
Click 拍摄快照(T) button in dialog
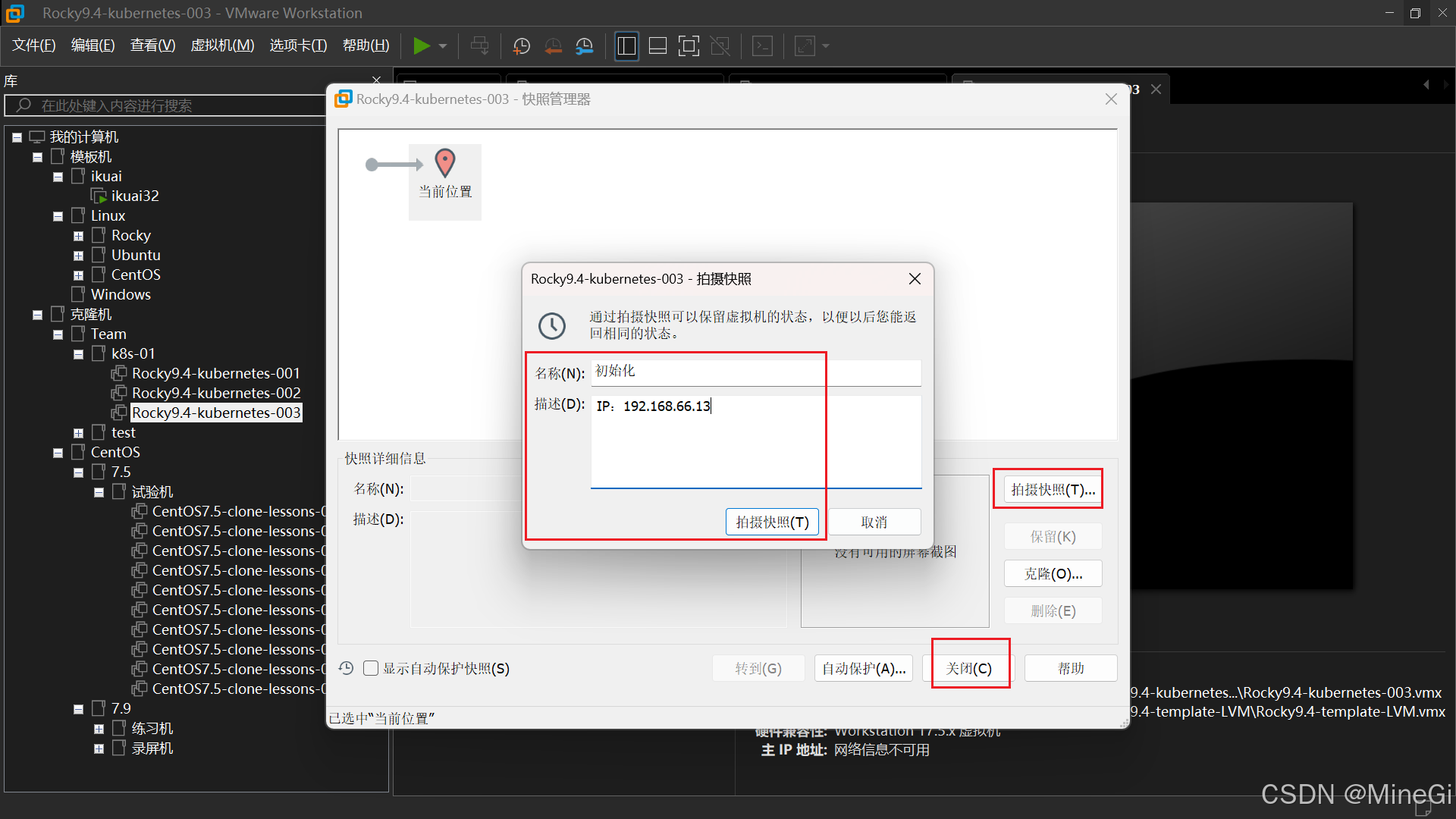pyautogui.click(x=772, y=522)
